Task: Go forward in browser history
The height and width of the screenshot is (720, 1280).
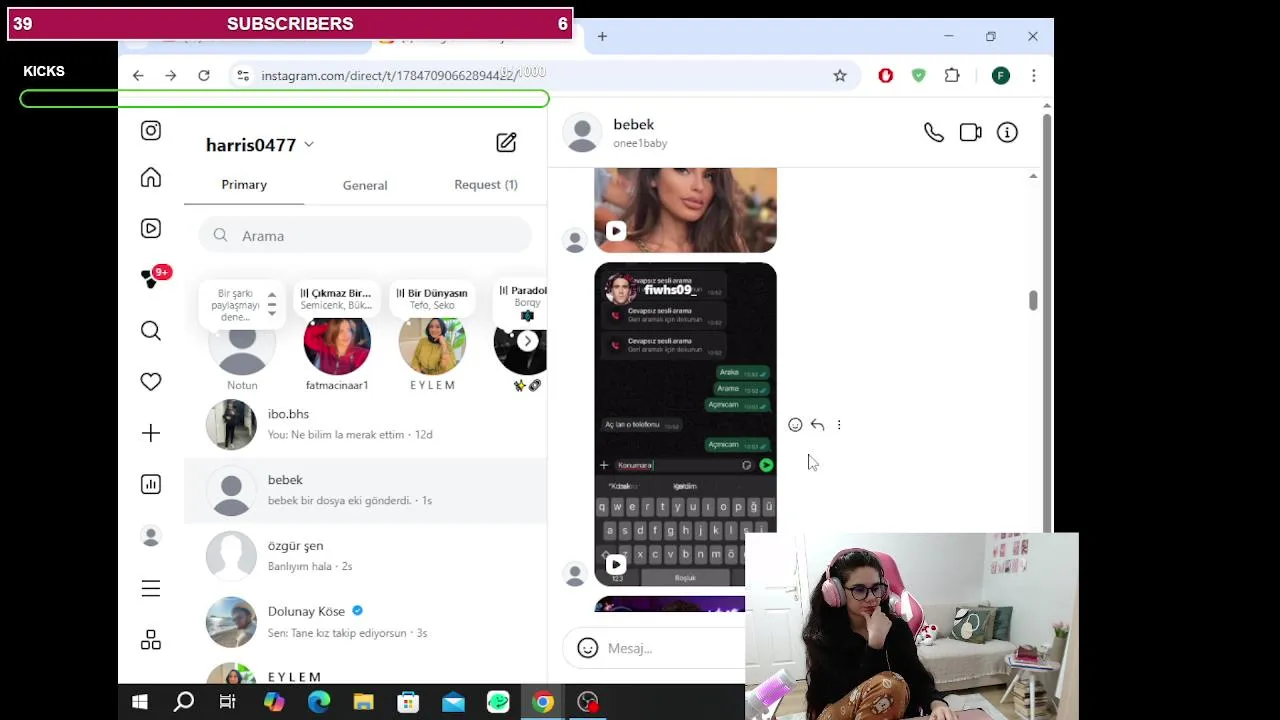Action: click(x=171, y=76)
